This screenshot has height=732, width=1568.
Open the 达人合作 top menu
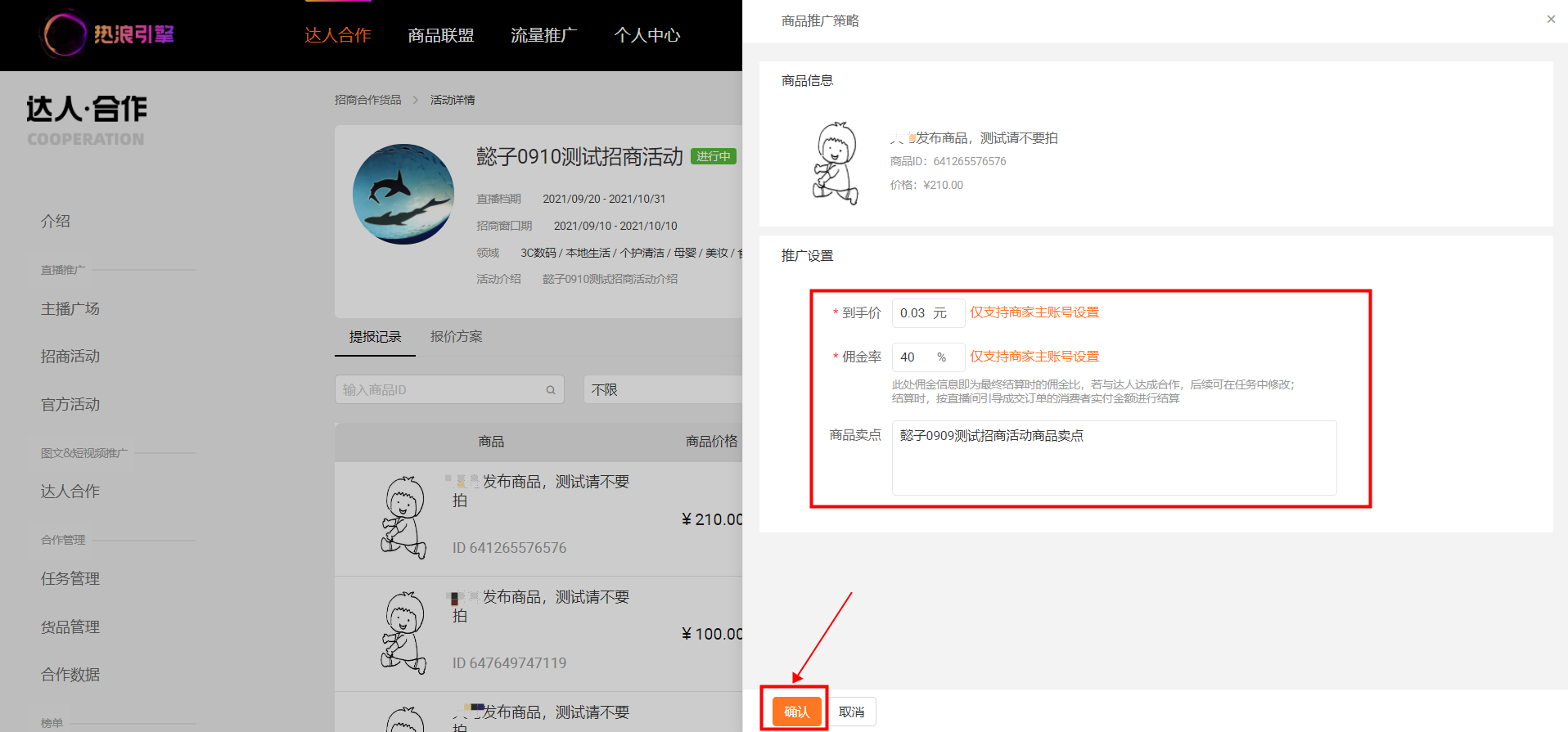[x=337, y=35]
